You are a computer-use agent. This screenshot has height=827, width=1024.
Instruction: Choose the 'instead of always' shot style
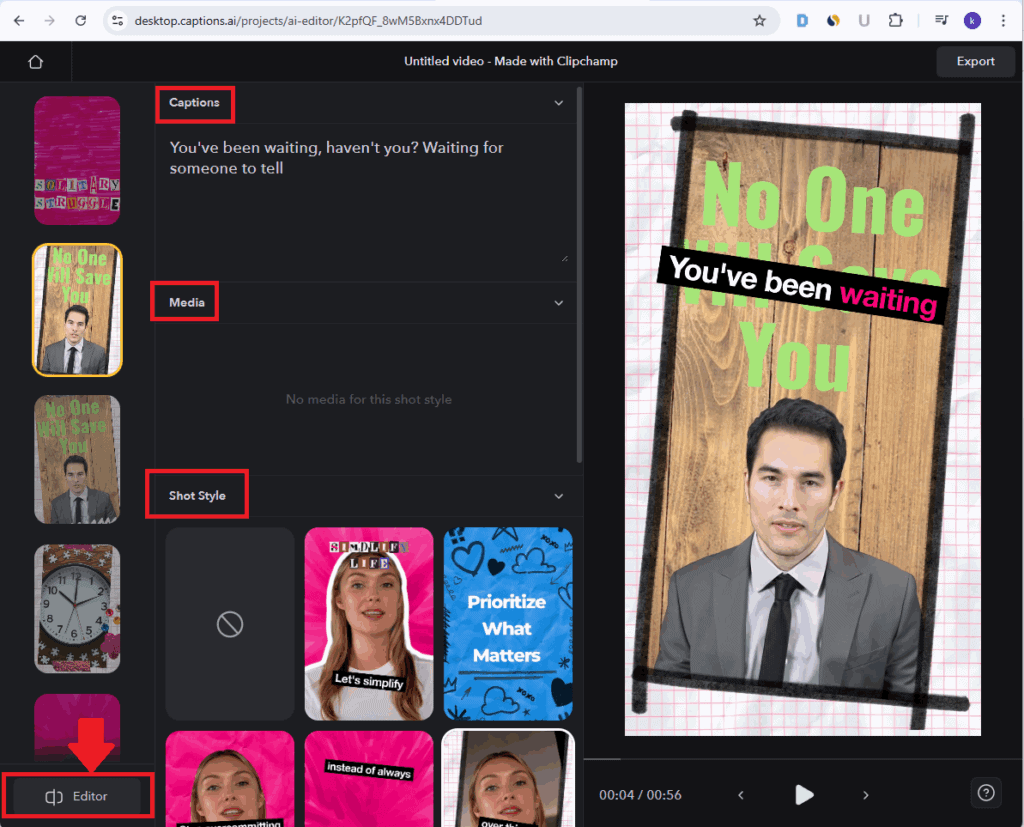point(369,779)
